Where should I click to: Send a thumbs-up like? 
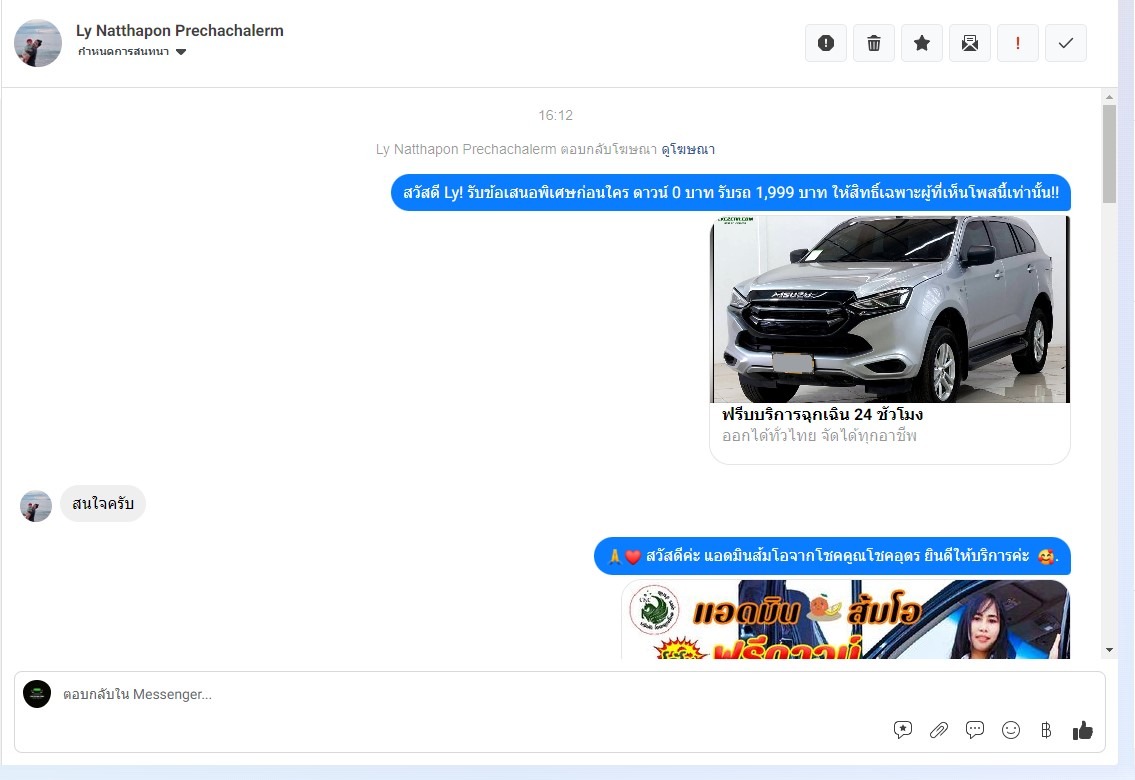point(1083,730)
